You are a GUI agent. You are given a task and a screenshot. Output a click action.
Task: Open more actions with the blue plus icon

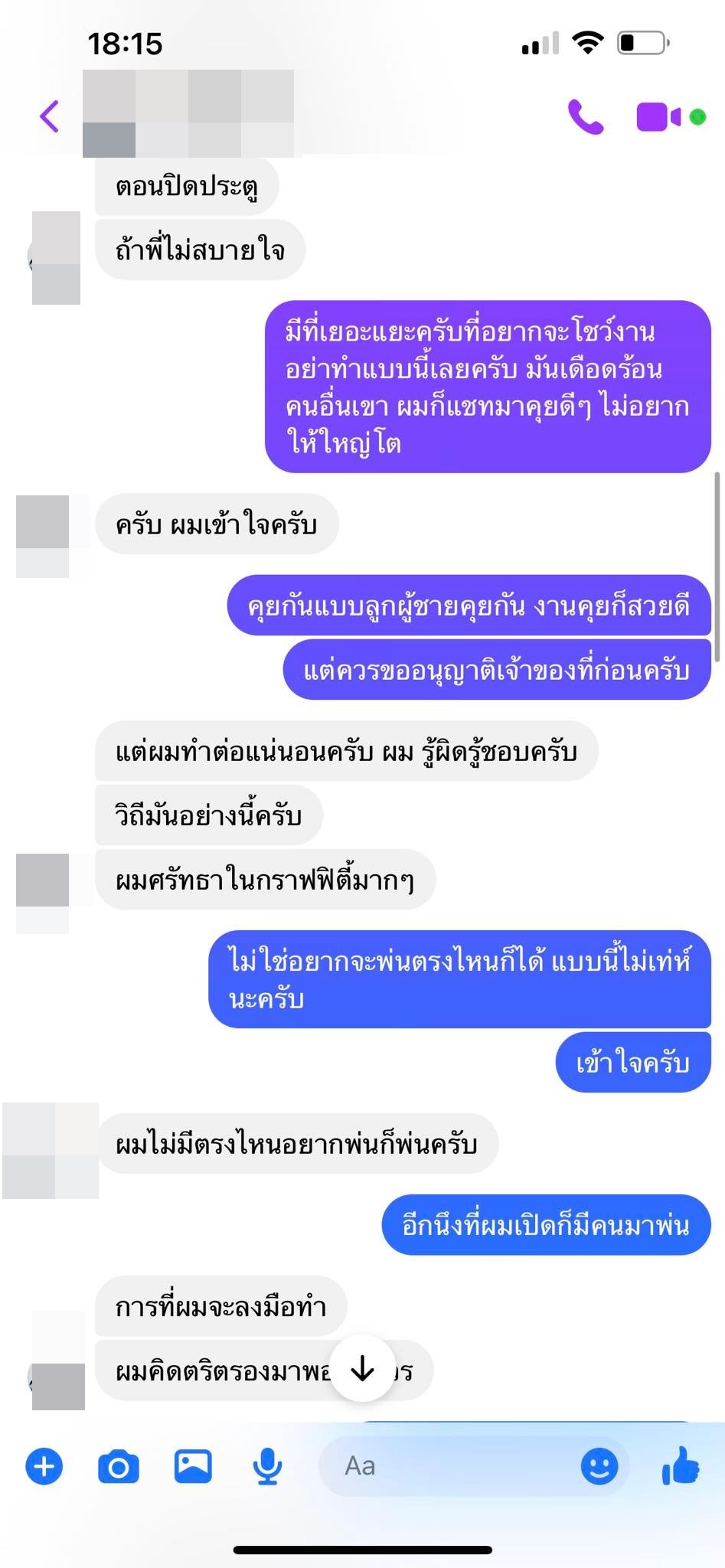[x=44, y=1466]
